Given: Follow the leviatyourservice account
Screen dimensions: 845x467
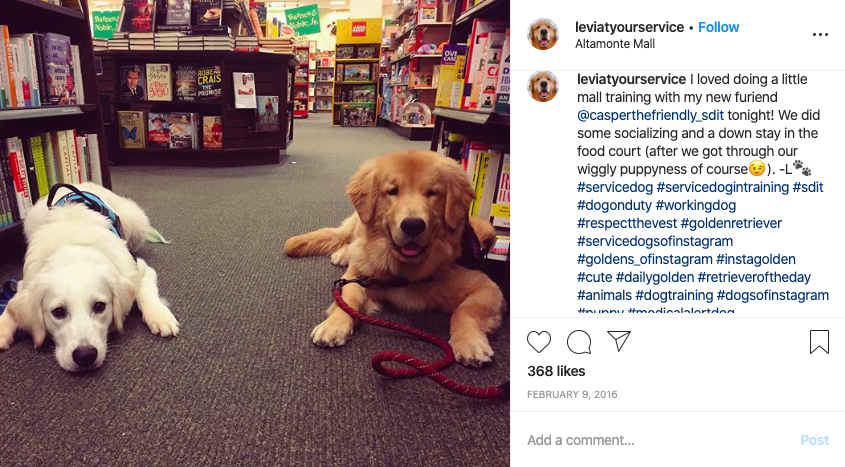Looking at the screenshot, I should (x=718, y=27).
